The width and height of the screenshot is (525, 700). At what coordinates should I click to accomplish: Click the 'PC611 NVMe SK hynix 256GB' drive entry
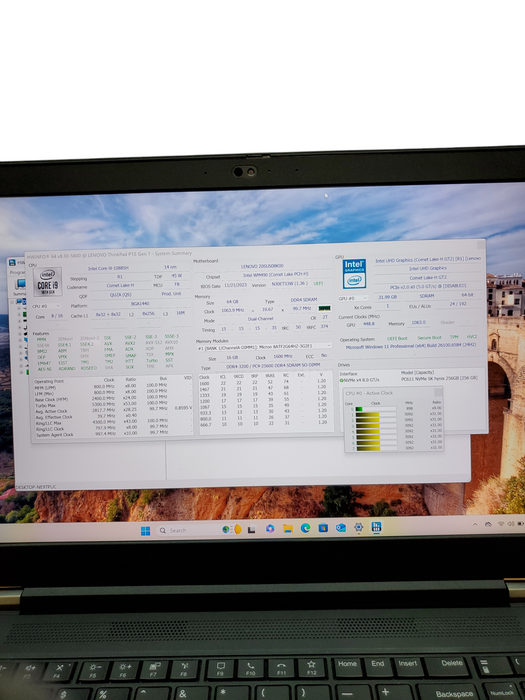[439, 378]
